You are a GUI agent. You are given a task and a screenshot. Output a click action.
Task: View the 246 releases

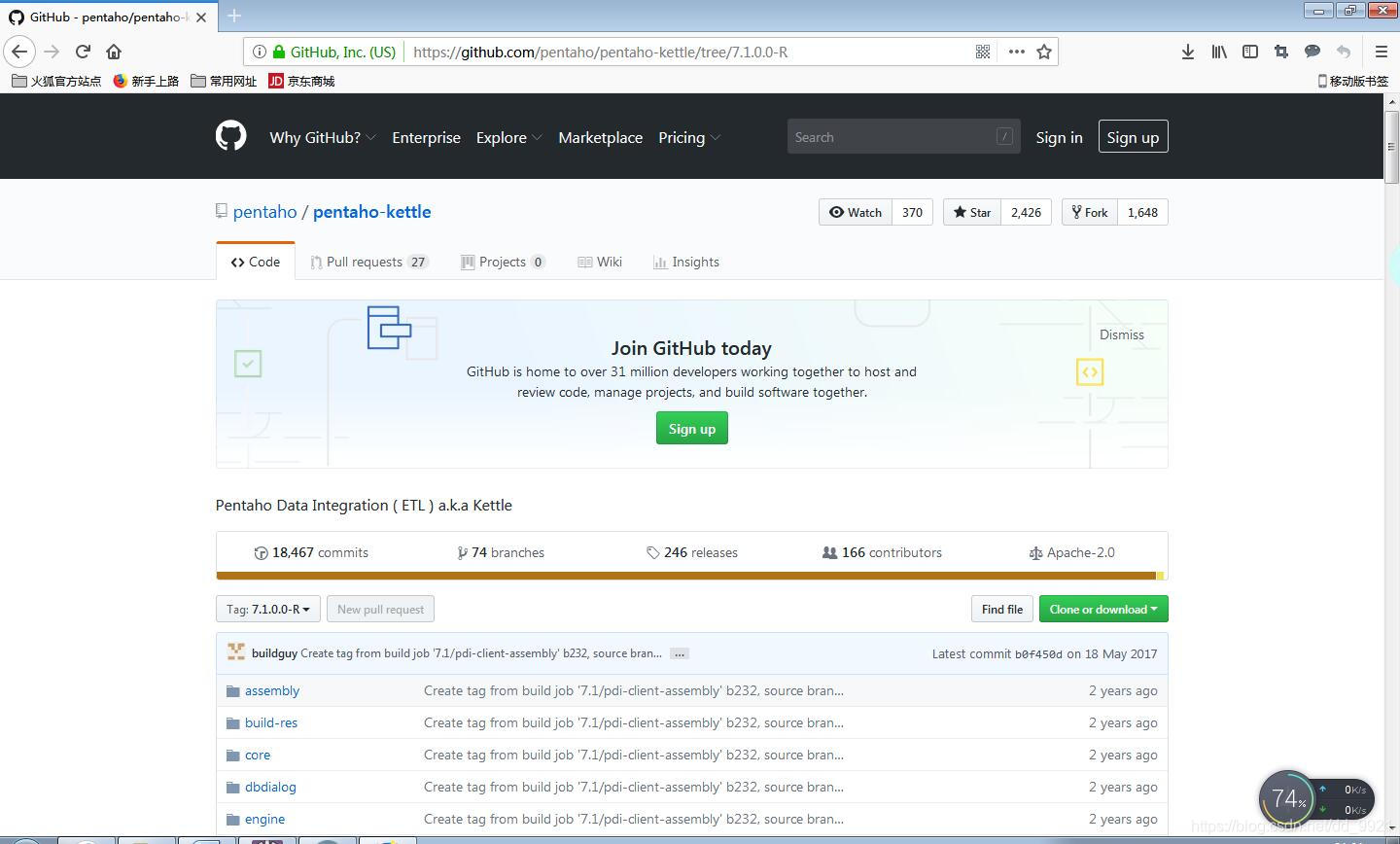tap(692, 552)
